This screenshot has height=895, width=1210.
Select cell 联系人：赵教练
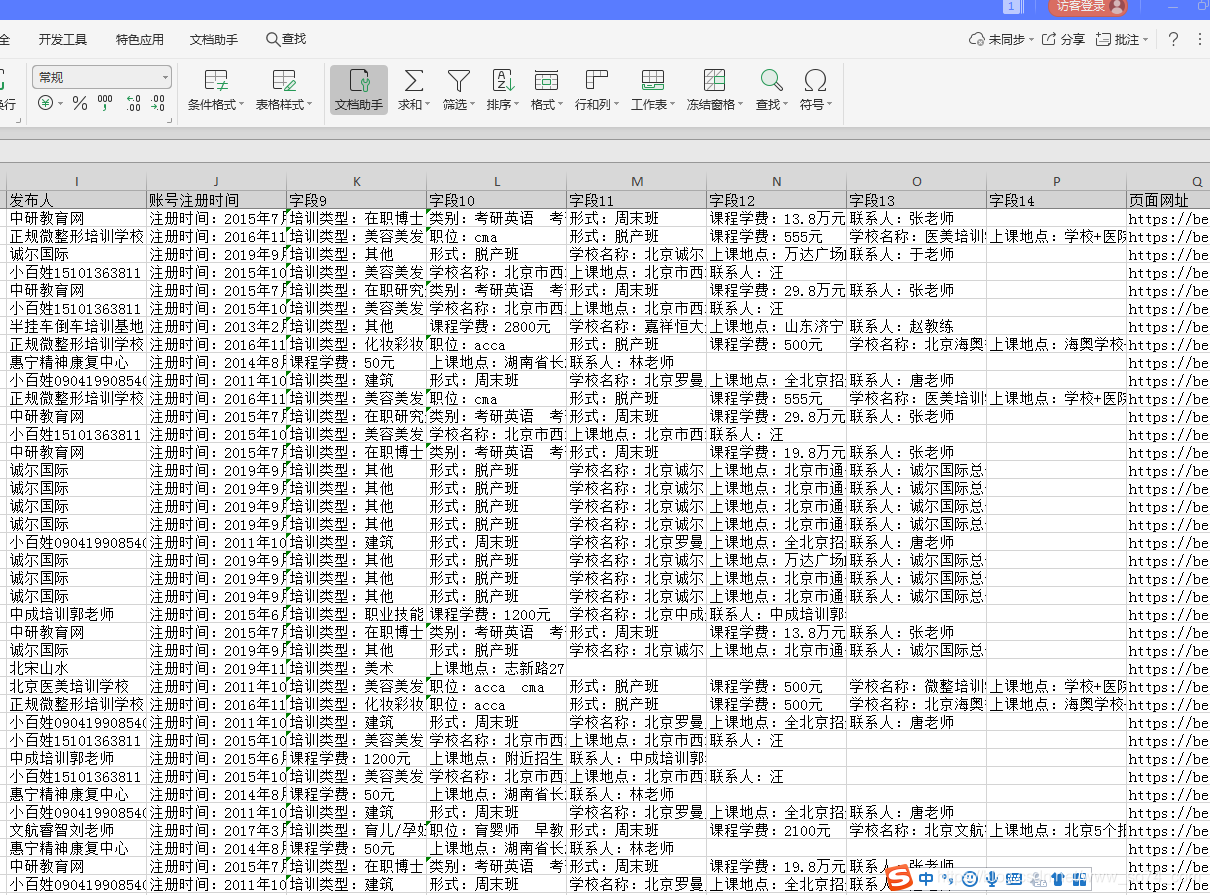coord(917,327)
